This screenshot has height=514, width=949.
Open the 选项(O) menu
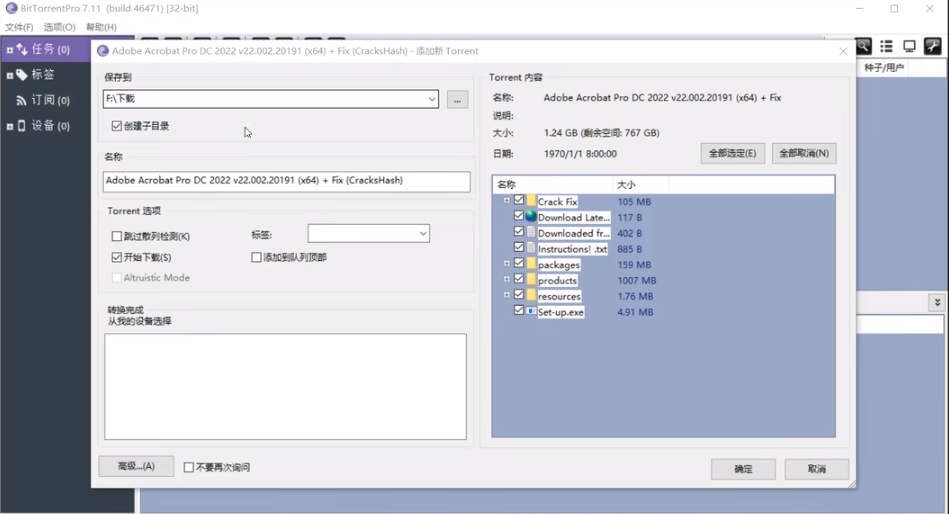tap(59, 27)
